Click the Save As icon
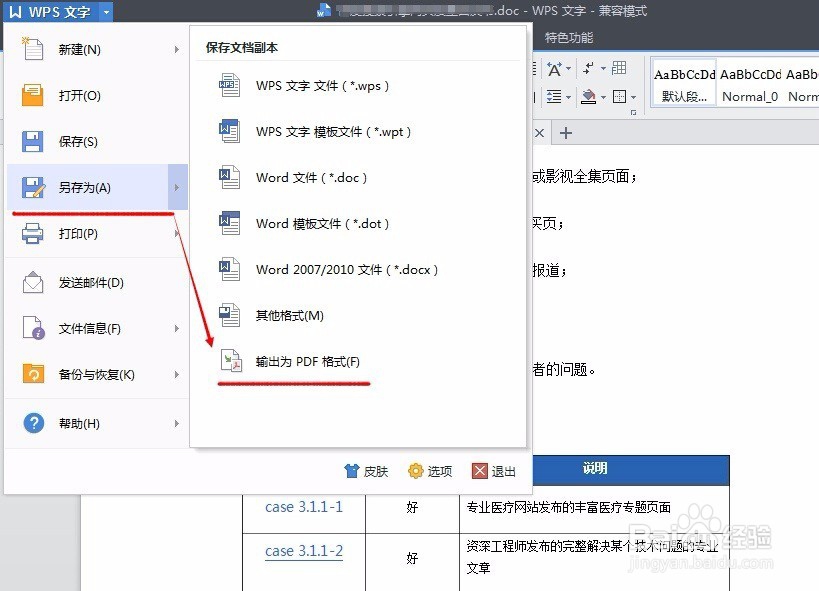This screenshot has height=591, width=819. [33, 188]
